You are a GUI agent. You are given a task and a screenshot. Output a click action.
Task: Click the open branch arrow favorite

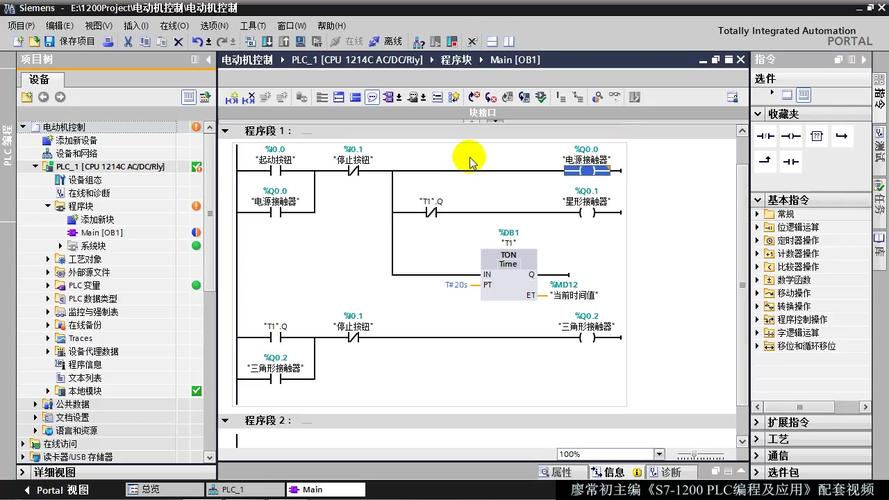pos(842,136)
